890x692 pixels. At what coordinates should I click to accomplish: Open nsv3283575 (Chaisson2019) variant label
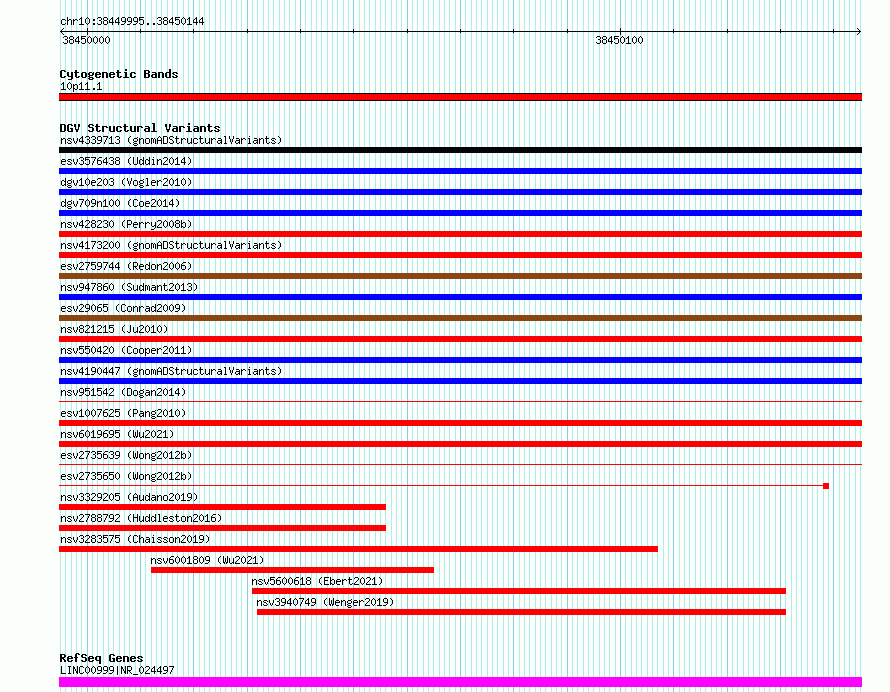point(135,539)
